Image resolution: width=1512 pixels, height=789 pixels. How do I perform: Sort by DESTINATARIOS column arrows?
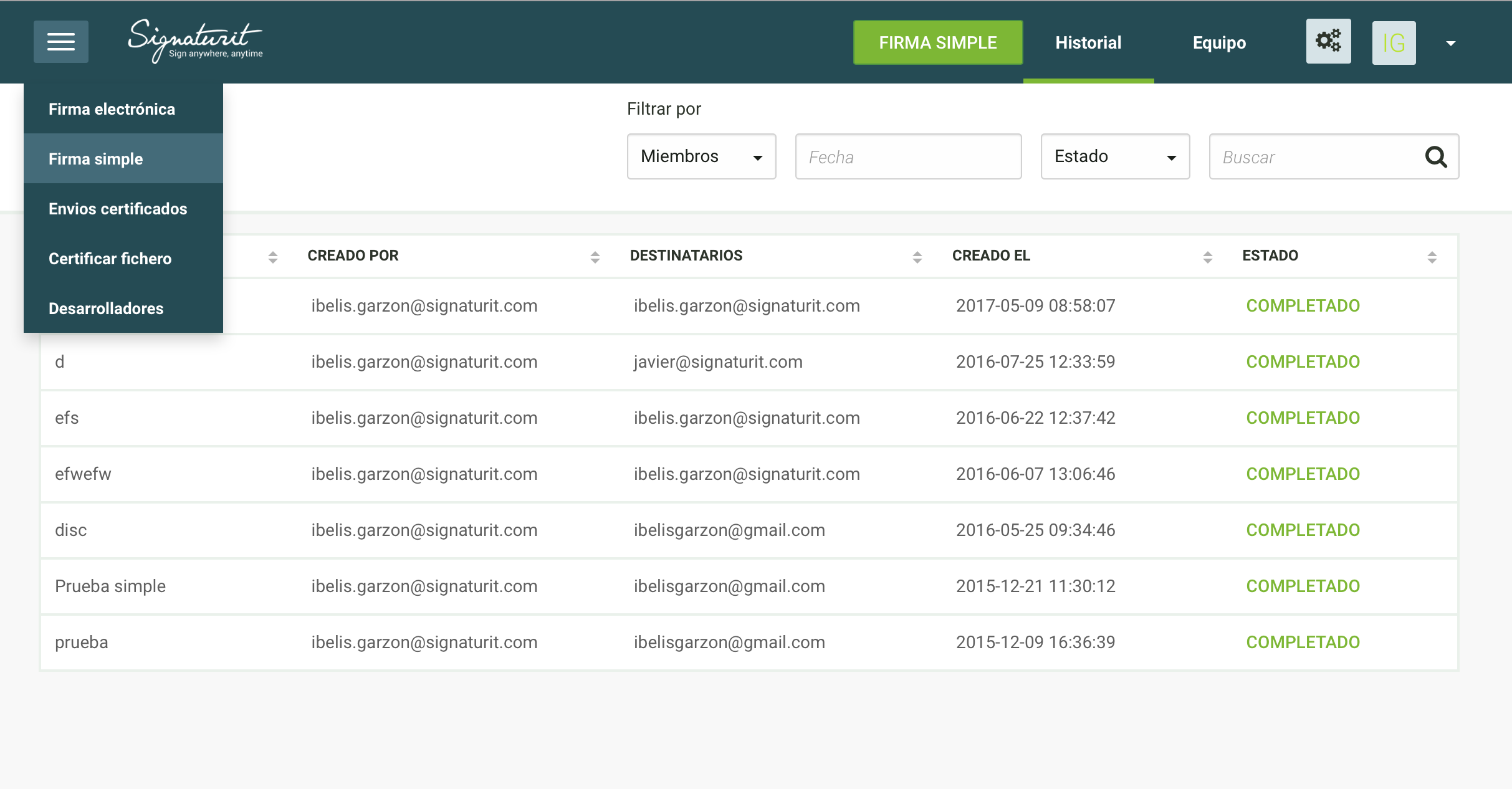[x=917, y=257]
